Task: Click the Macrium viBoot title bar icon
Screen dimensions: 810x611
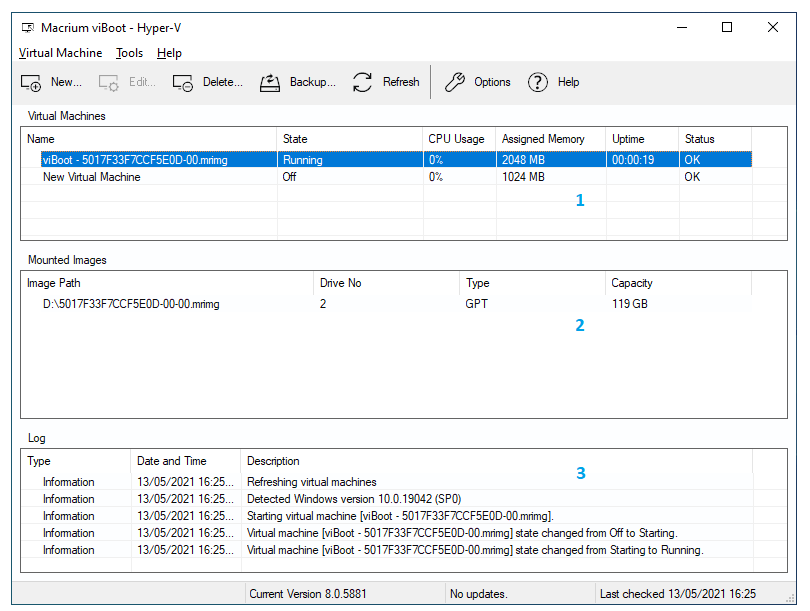Action: click(x=26, y=28)
